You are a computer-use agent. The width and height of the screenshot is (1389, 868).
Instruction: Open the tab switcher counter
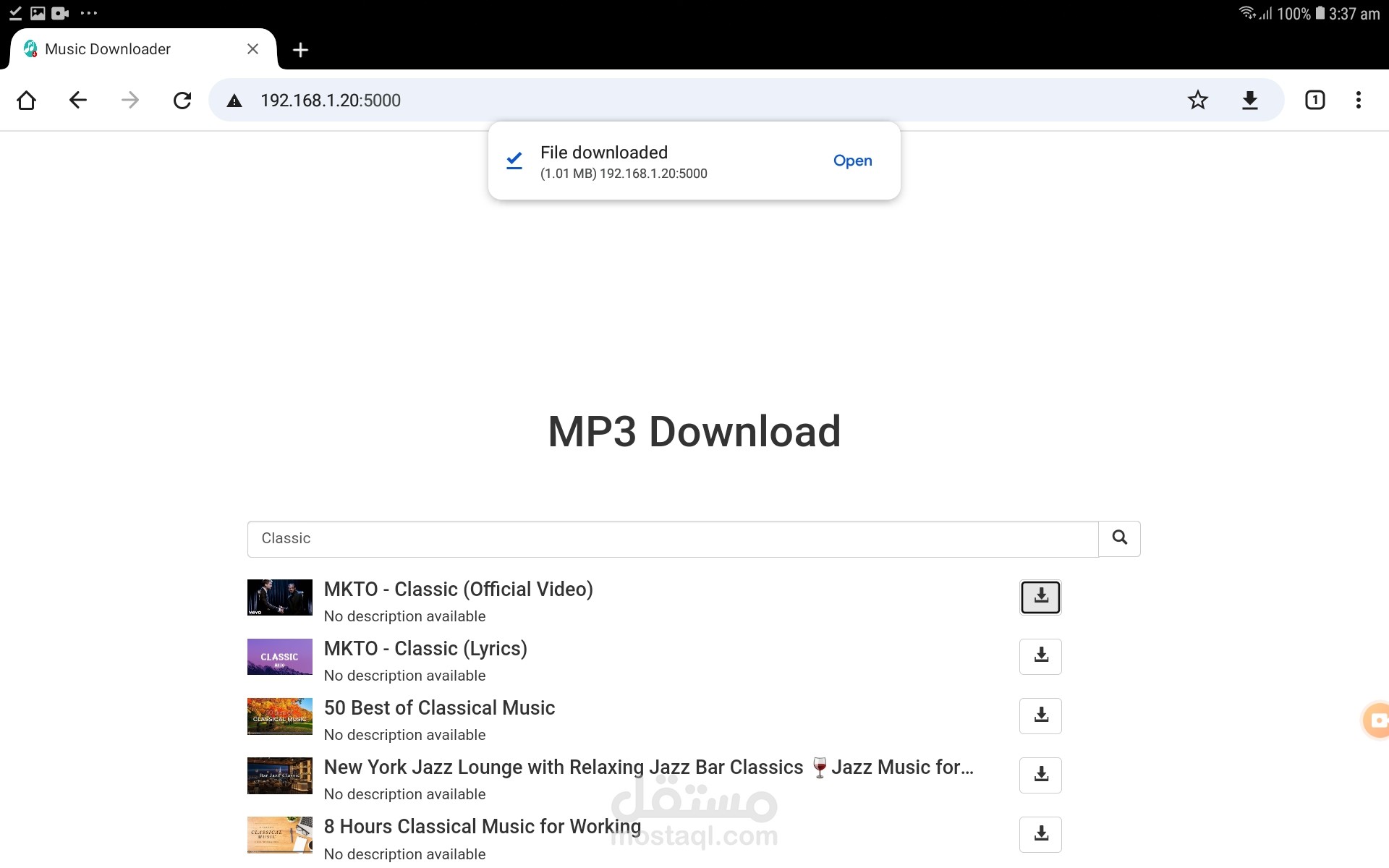pyautogui.click(x=1314, y=100)
